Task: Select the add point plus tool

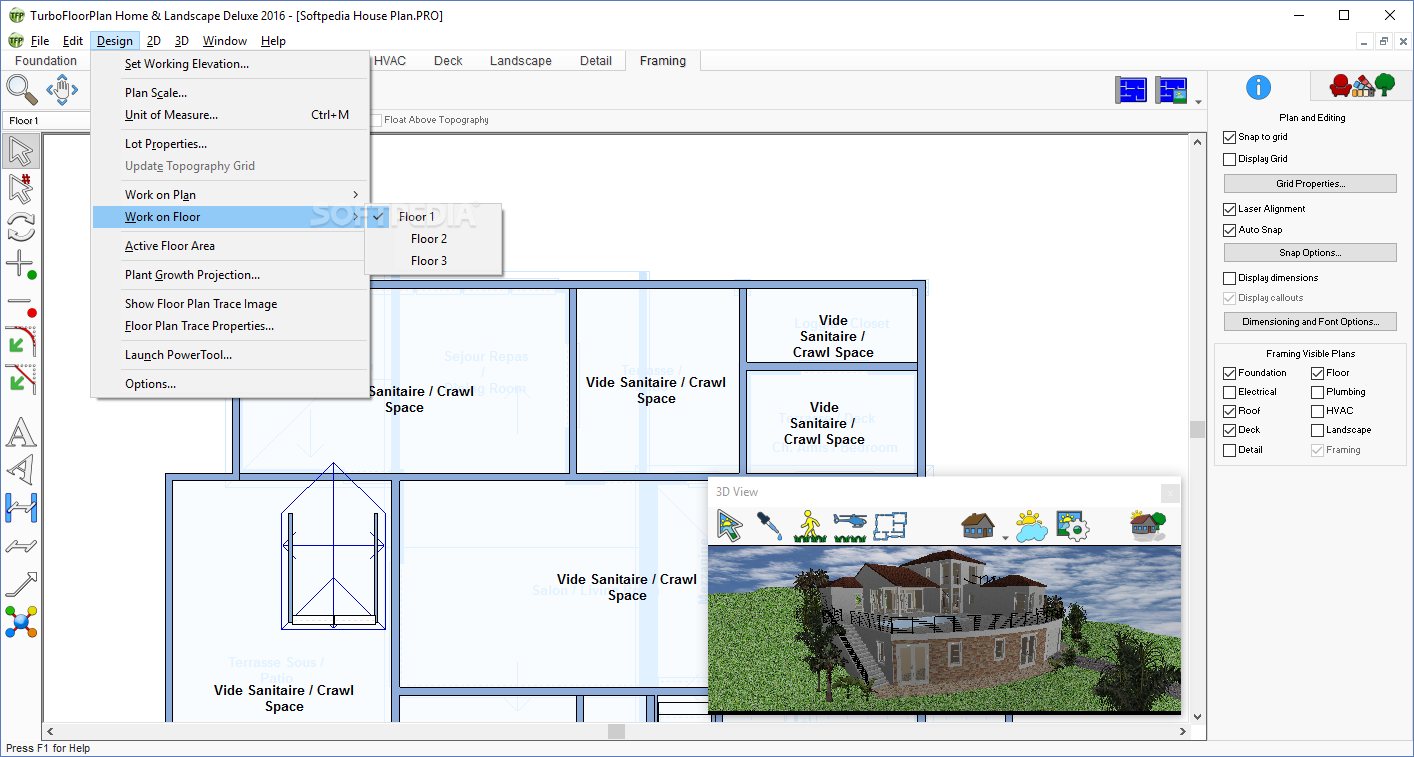Action: point(21,265)
